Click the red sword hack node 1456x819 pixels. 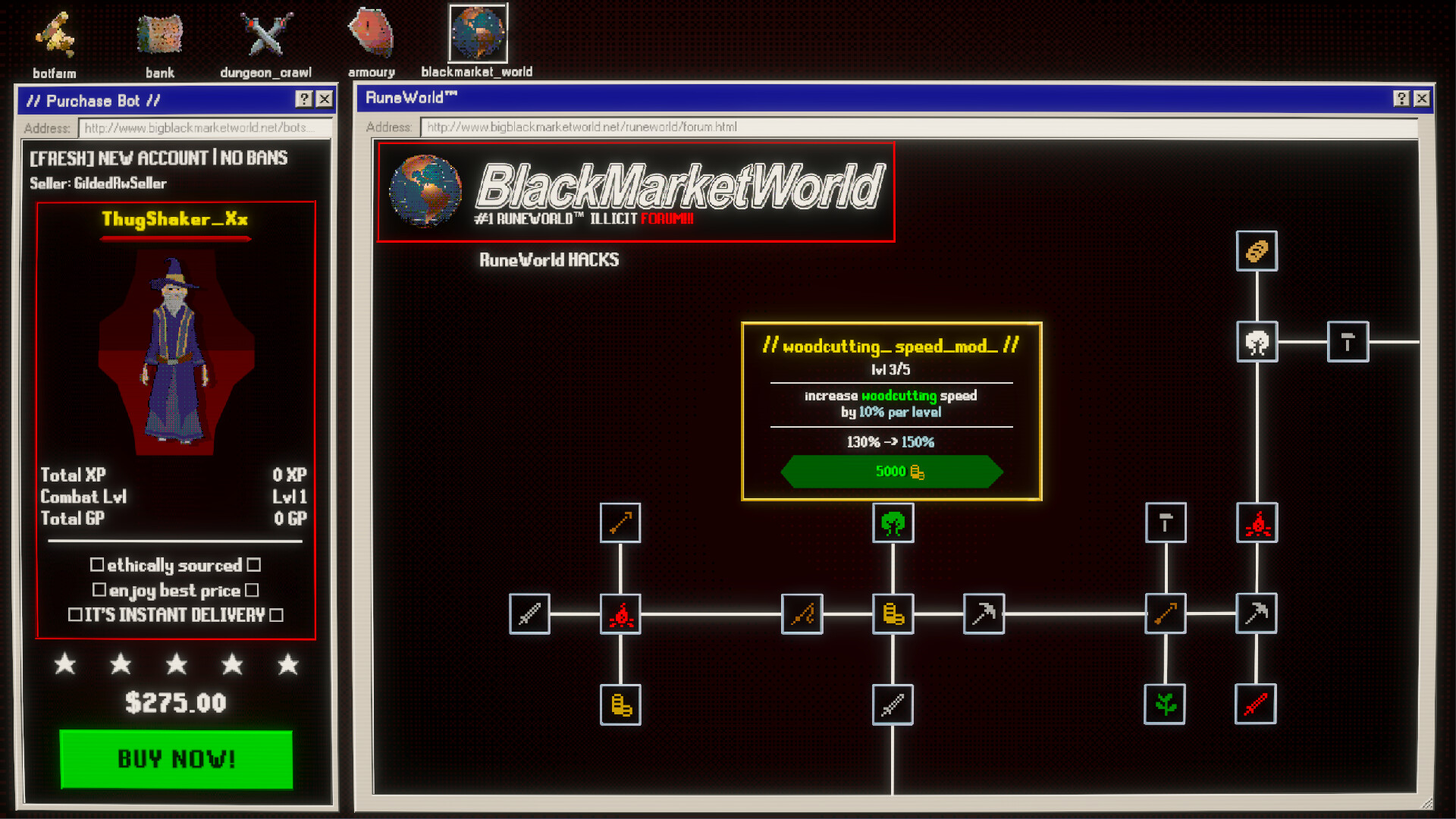click(x=1256, y=704)
